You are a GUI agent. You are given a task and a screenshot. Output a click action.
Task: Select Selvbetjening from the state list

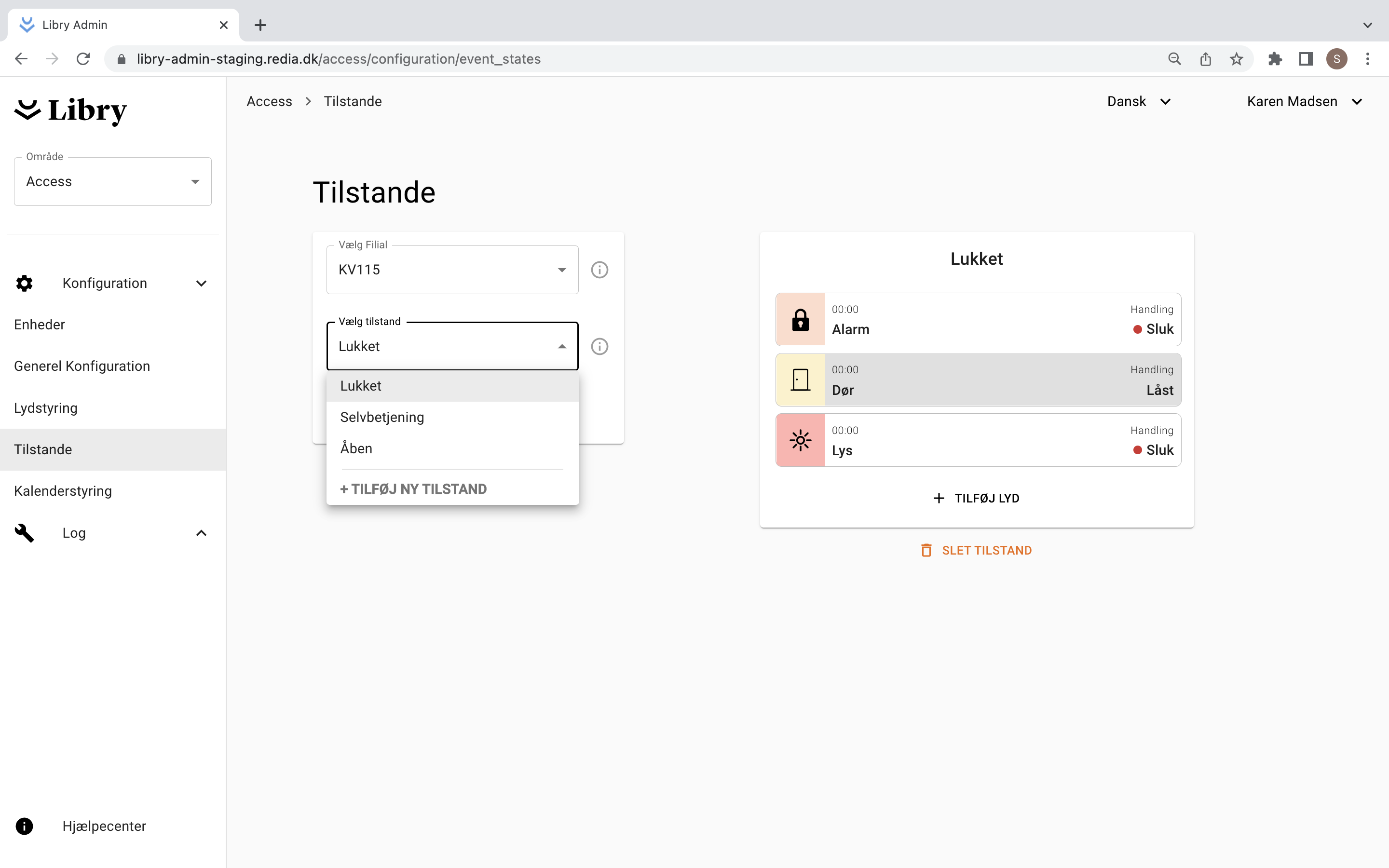coord(382,417)
